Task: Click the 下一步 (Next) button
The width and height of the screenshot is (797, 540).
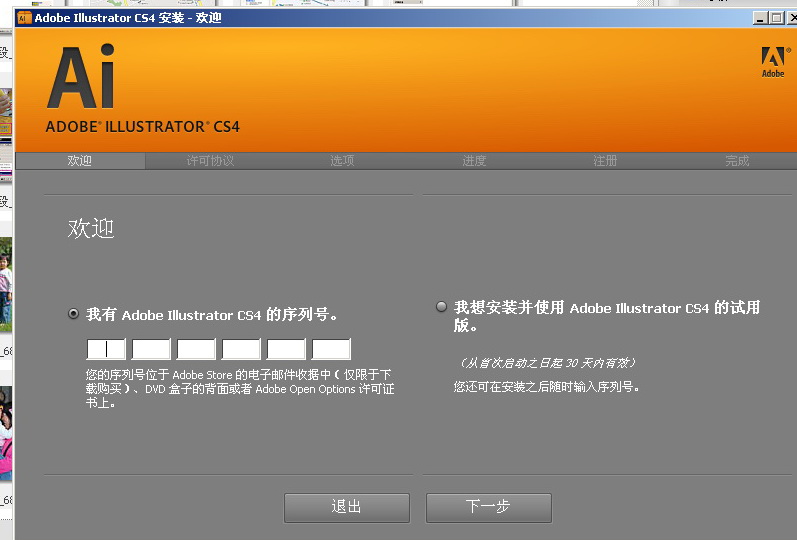Action: coord(488,507)
